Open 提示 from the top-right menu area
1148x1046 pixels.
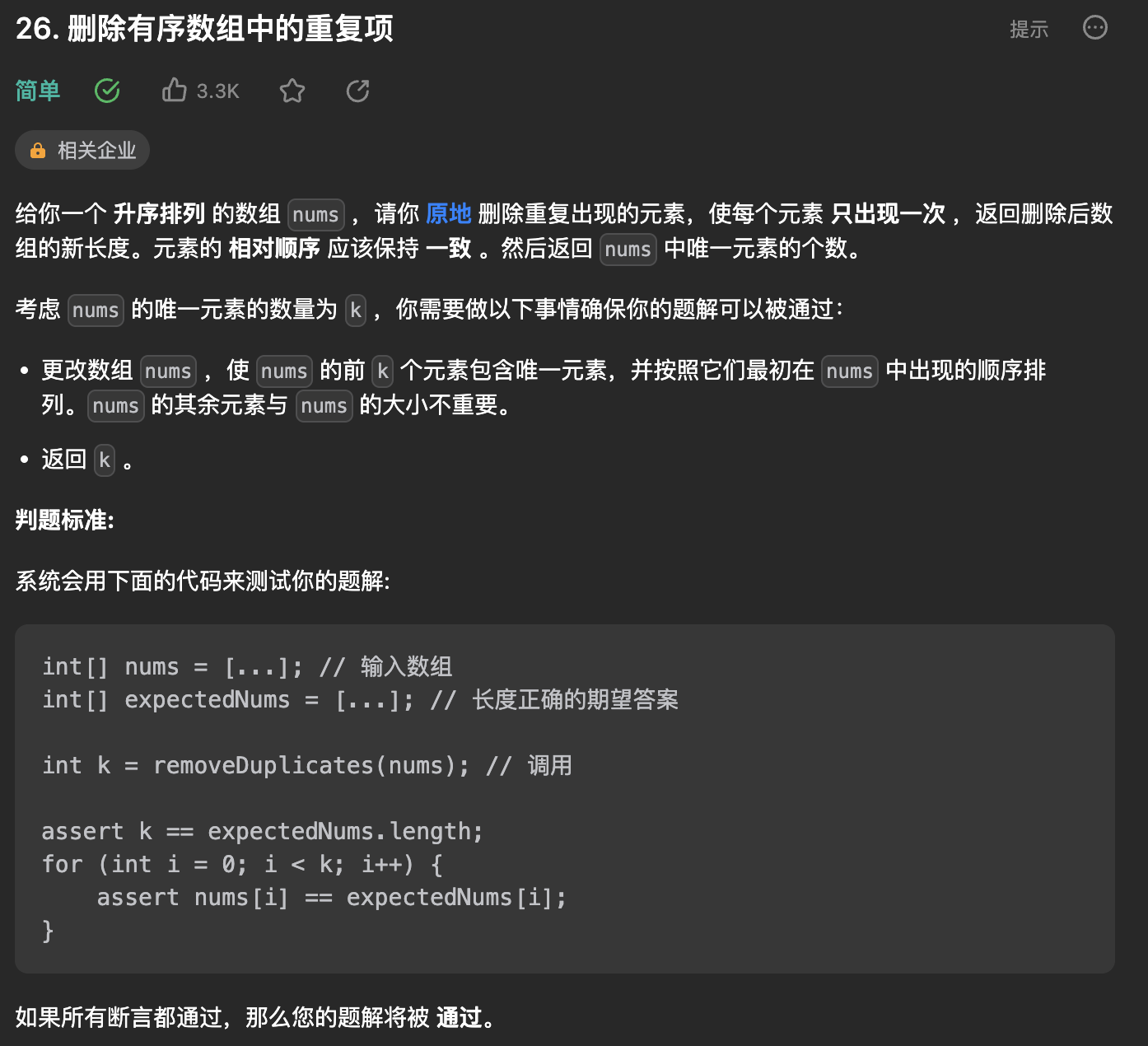point(1028,28)
